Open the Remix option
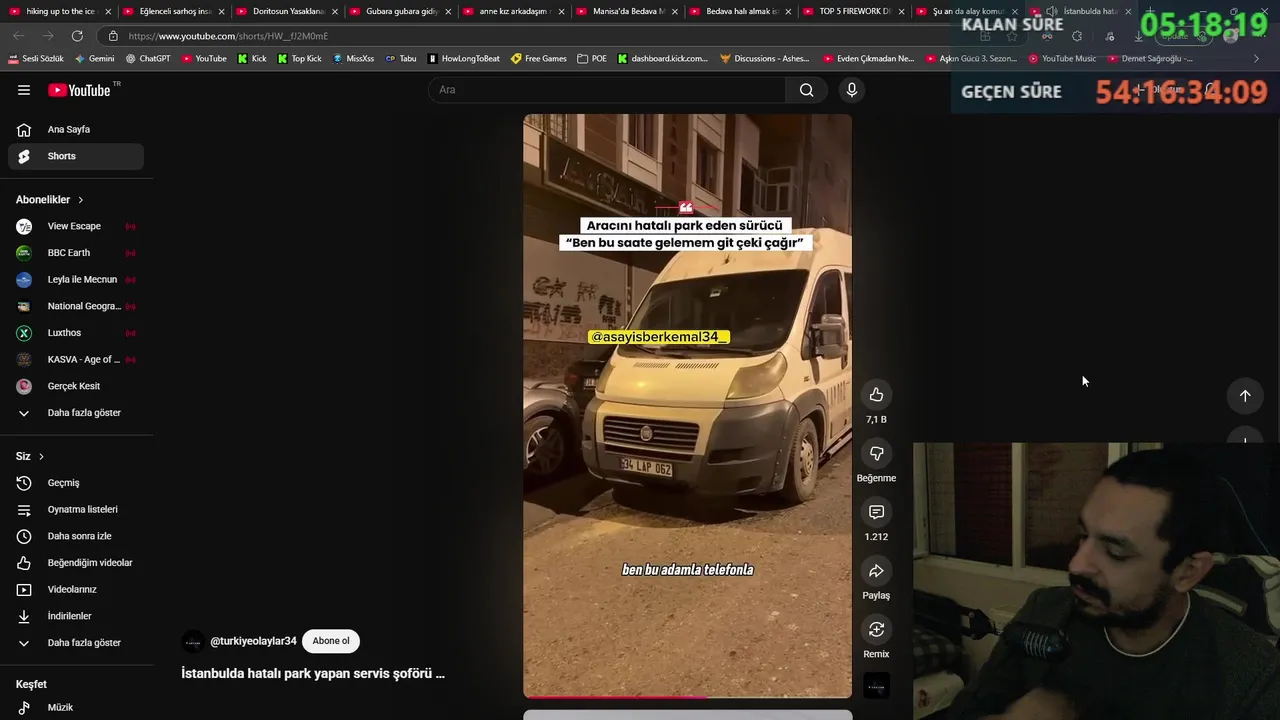The width and height of the screenshot is (1280, 720). (x=876, y=629)
